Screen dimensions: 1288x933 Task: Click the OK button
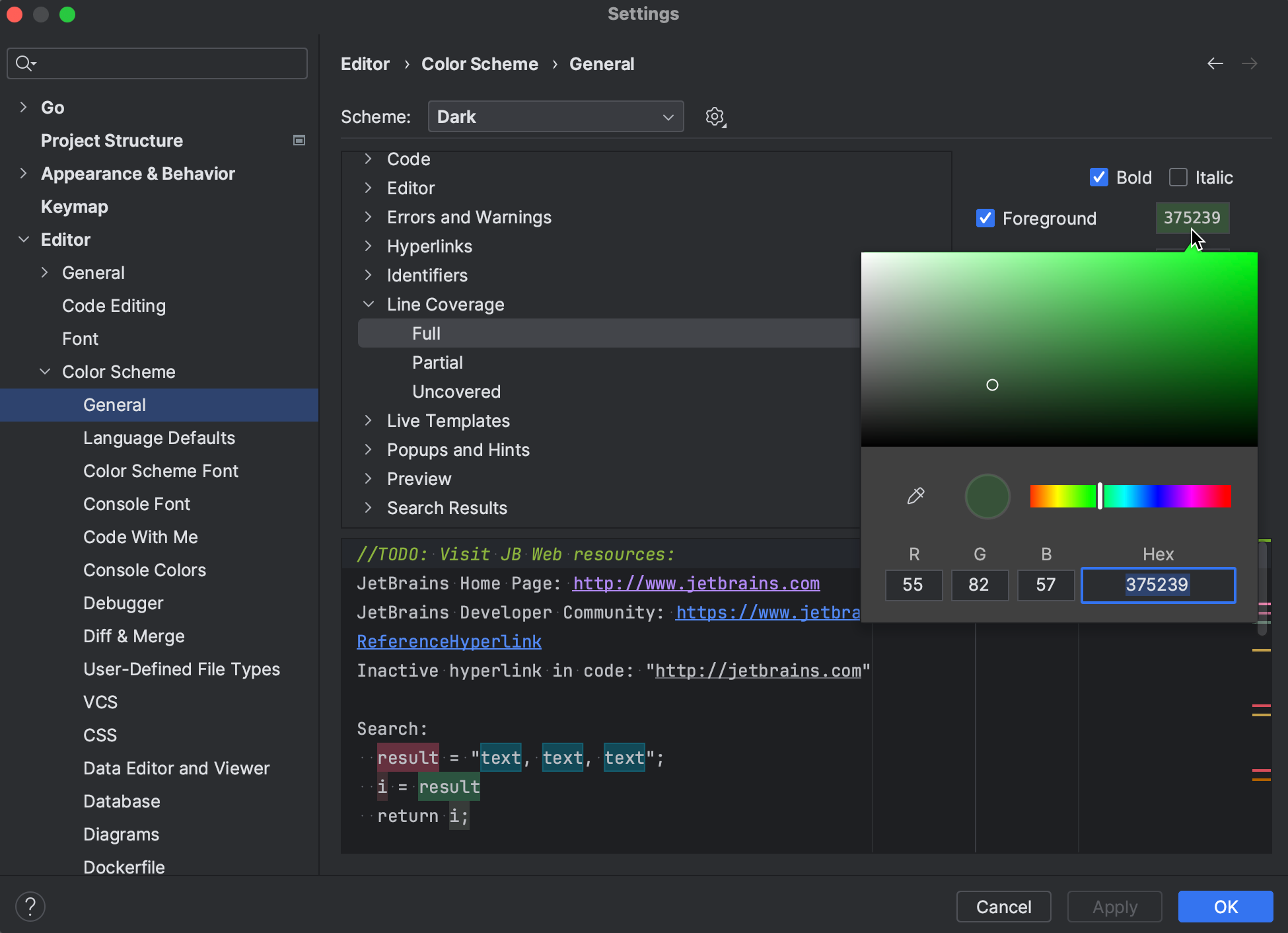1225,907
